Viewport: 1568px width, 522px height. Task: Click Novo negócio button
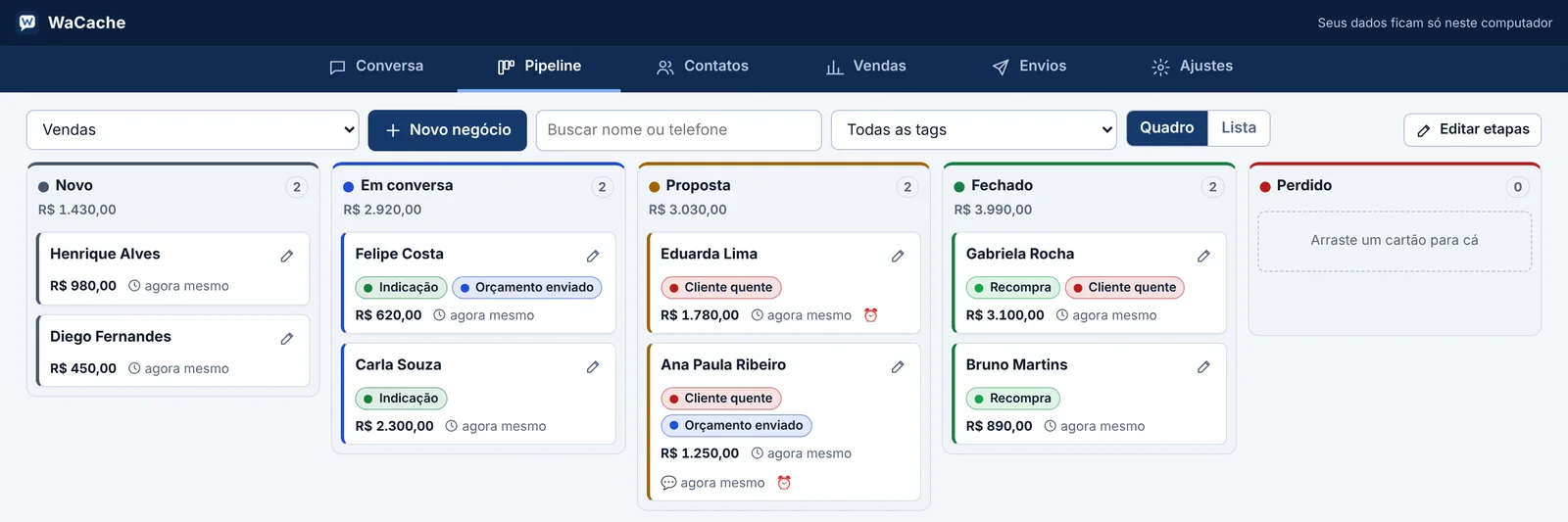tap(448, 130)
